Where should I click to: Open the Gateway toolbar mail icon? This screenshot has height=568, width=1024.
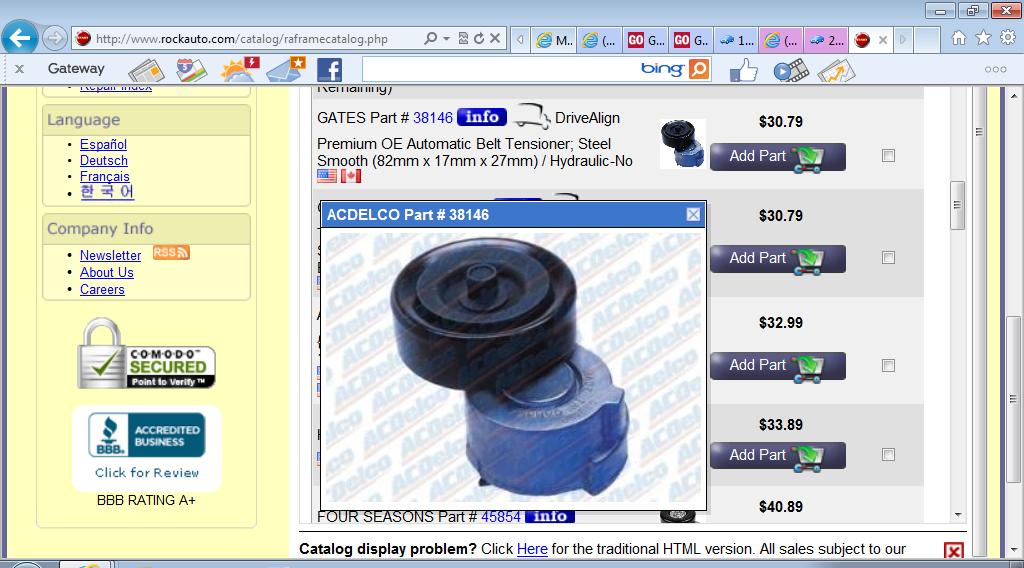285,70
